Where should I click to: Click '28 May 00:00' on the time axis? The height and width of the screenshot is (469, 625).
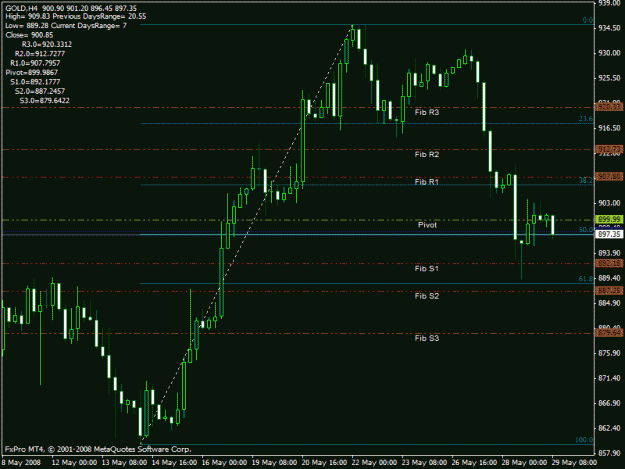pos(524,463)
